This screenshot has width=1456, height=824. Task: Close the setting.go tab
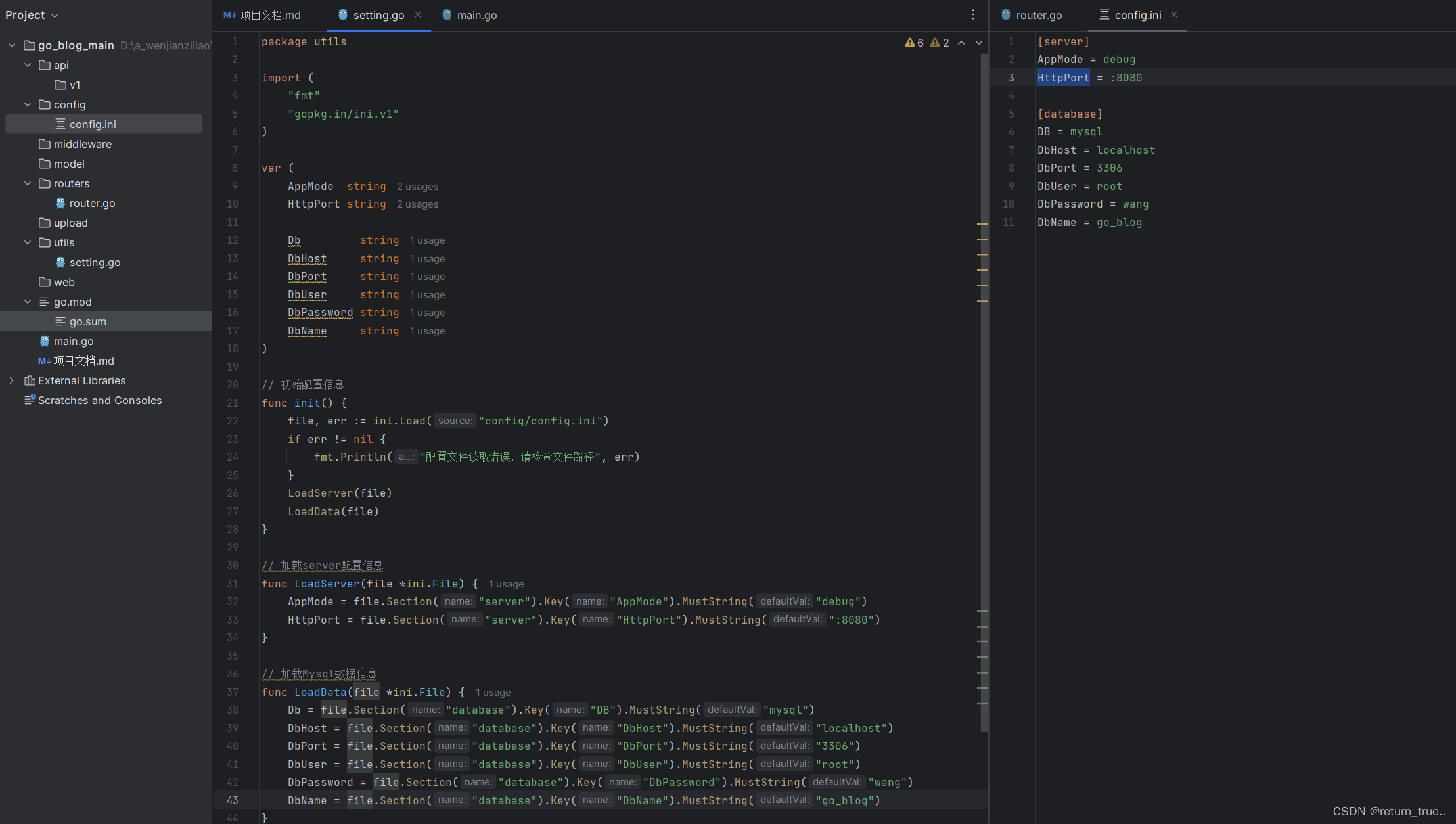(x=418, y=14)
